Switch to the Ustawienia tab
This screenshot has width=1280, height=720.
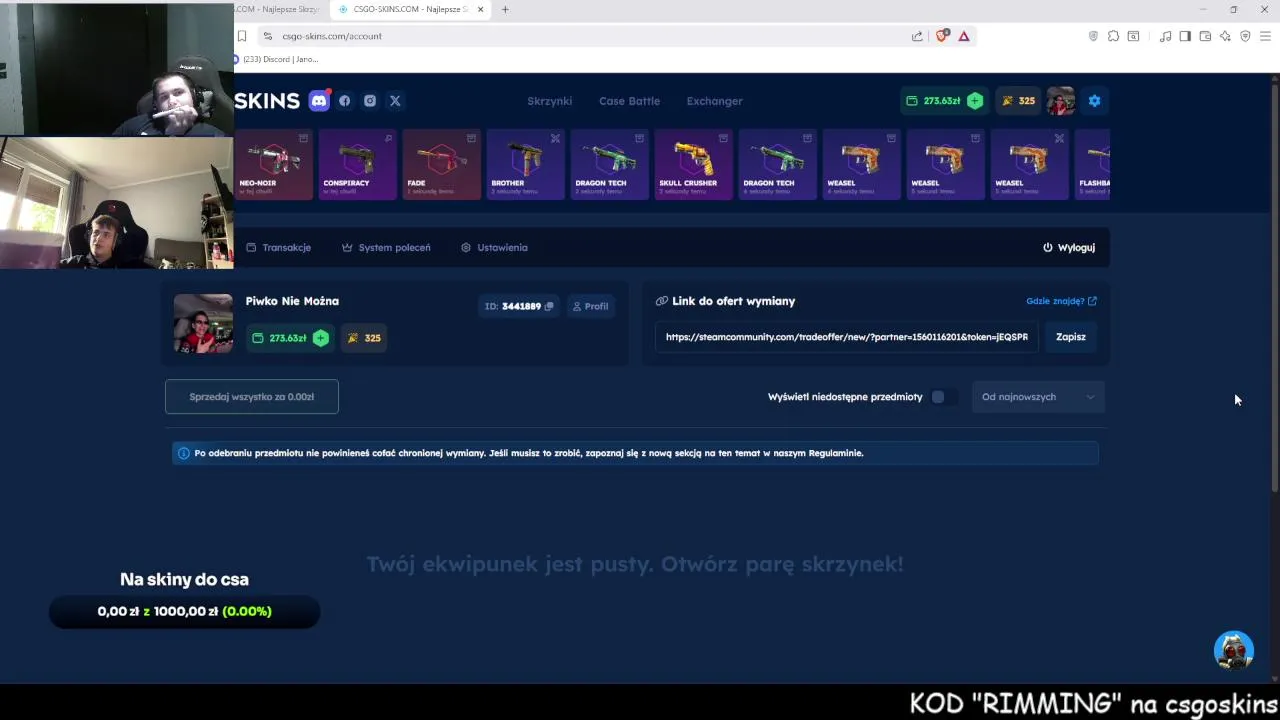[x=494, y=247]
